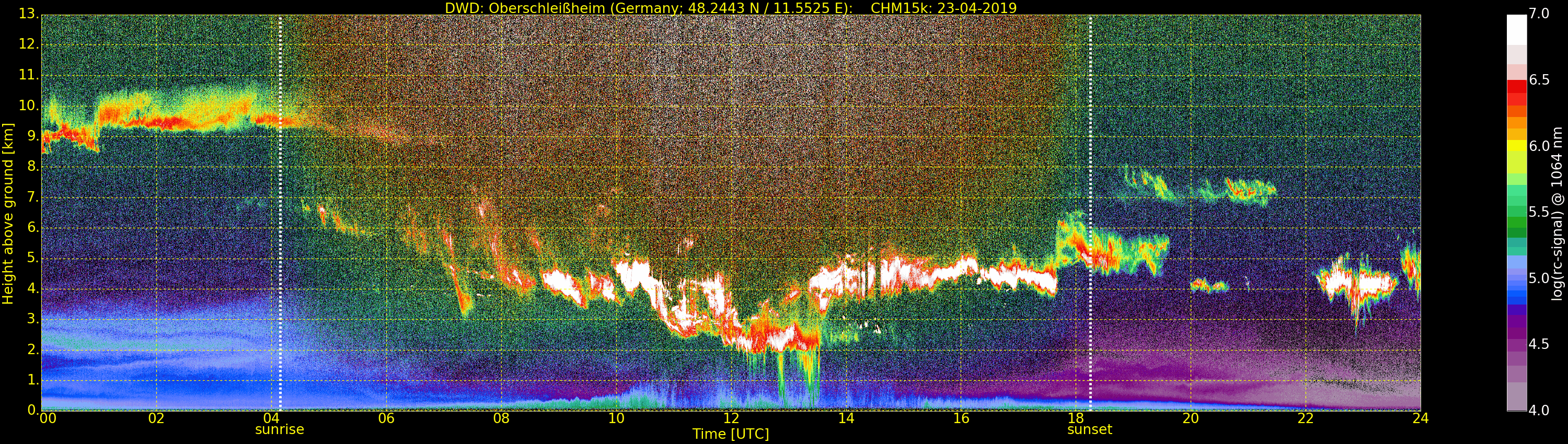Viewport: 1568px width, 444px height.
Task: Click the white dotted sunrise marker line
Action: (280, 213)
